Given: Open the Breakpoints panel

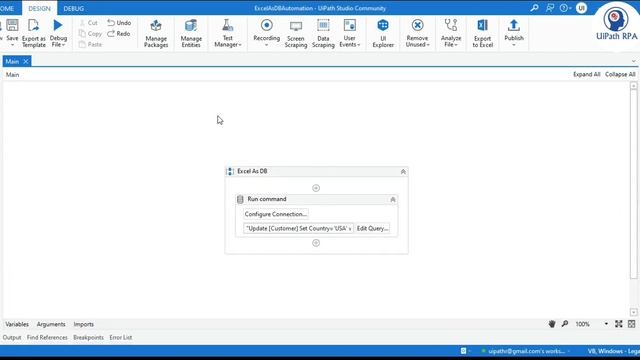Looking at the screenshot, I should [89, 338].
